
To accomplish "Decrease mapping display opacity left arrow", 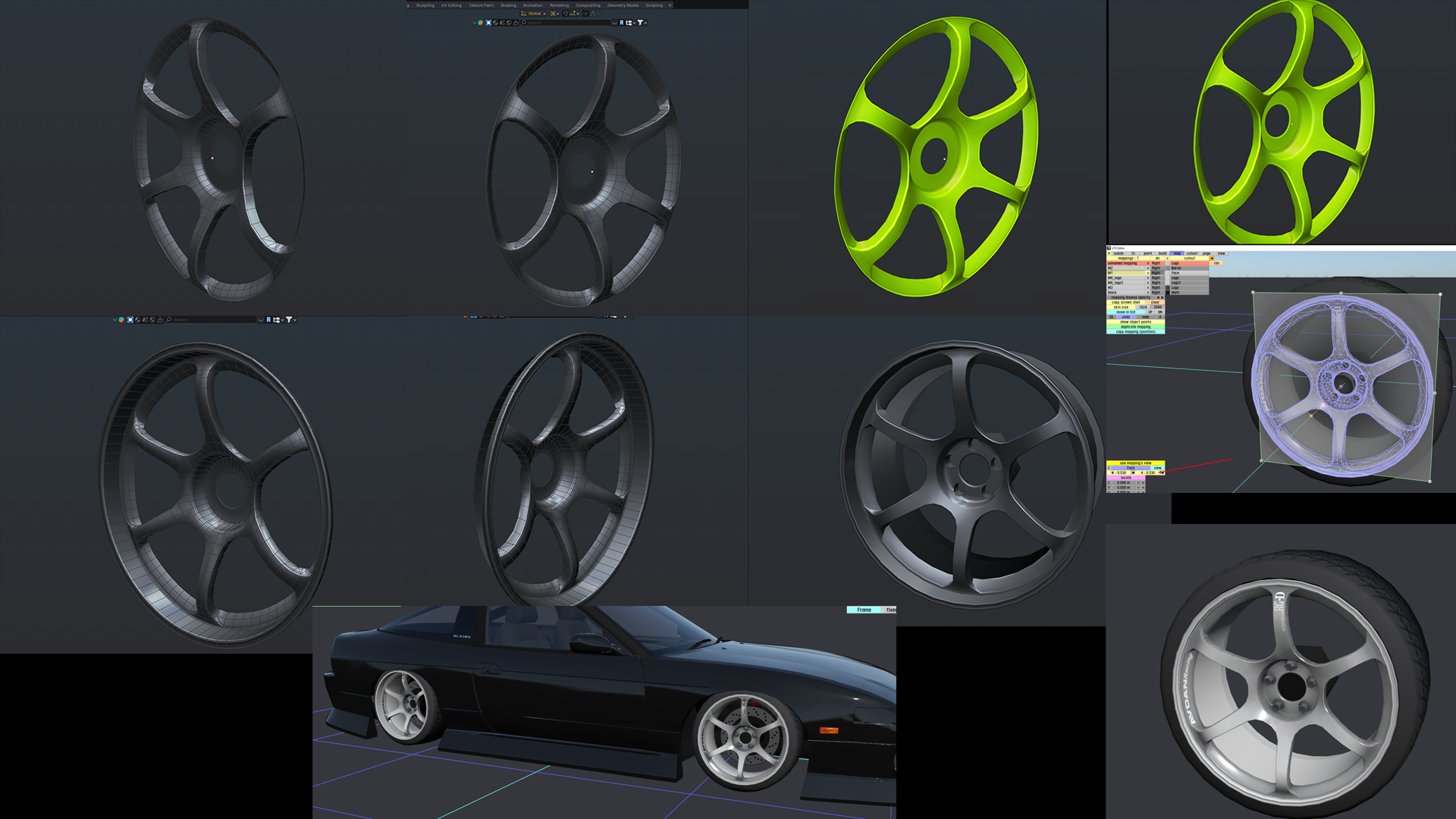I will tap(1157, 297).
